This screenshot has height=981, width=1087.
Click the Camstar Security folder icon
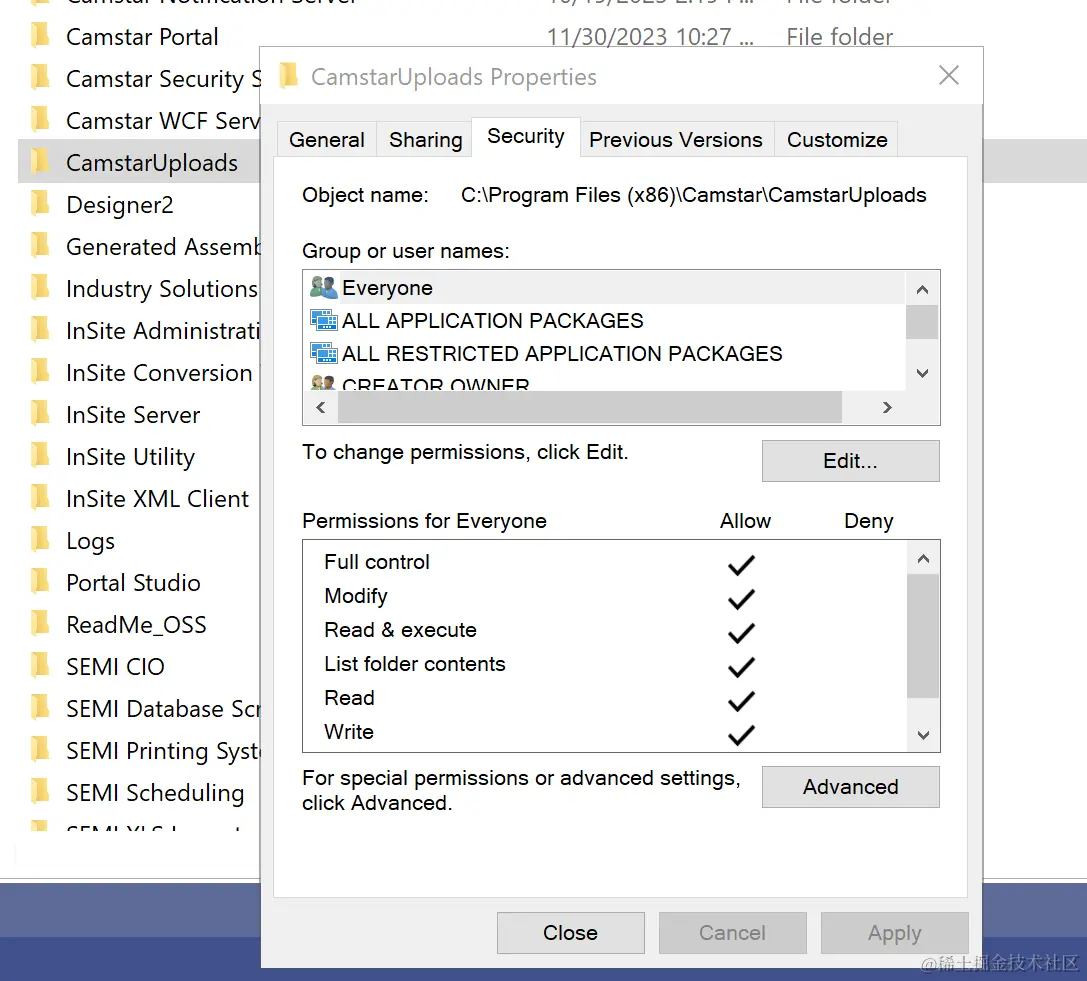[41, 77]
